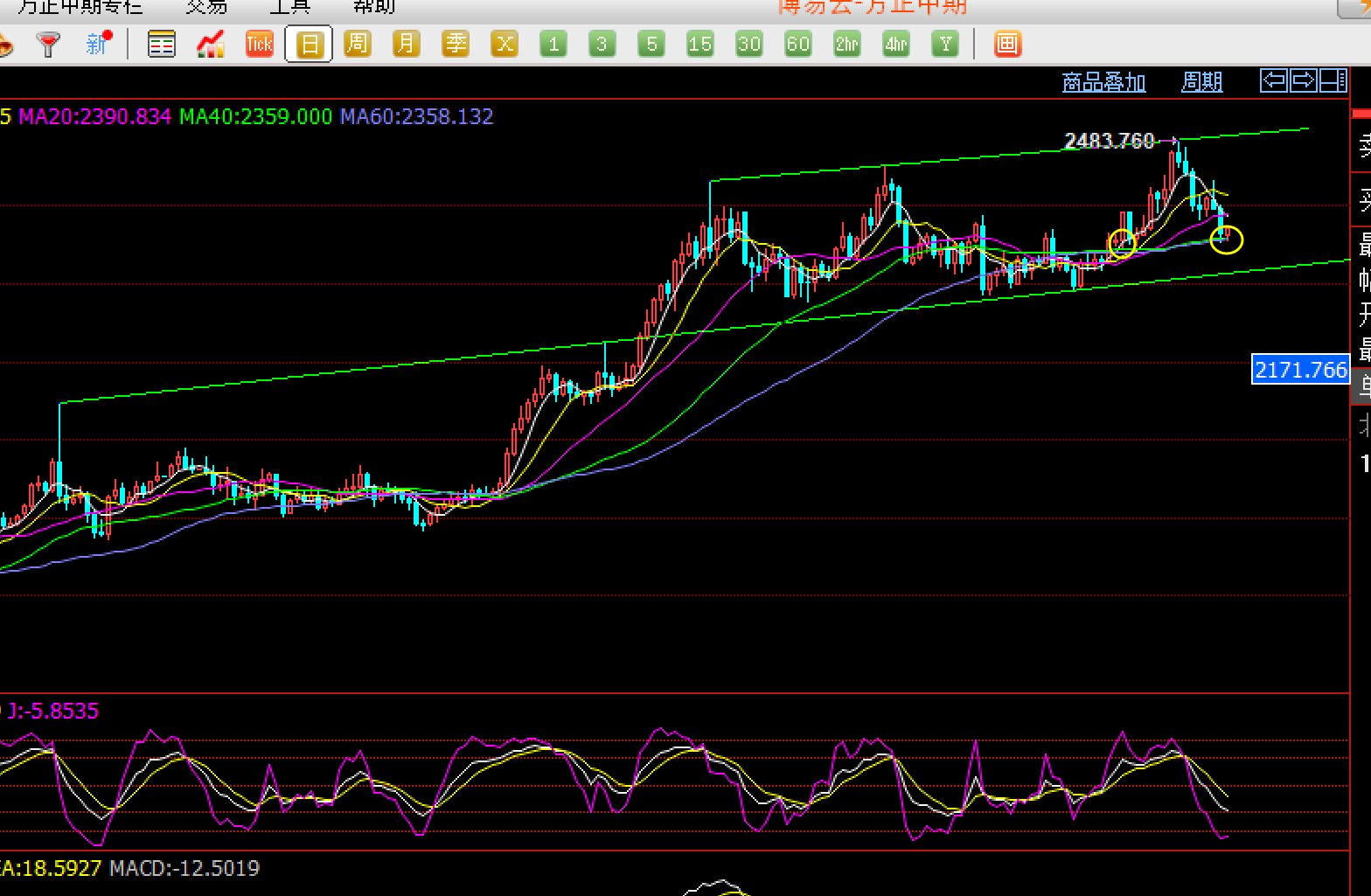Click the gold X period button
1371x896 pixels.
pos(505,44)
